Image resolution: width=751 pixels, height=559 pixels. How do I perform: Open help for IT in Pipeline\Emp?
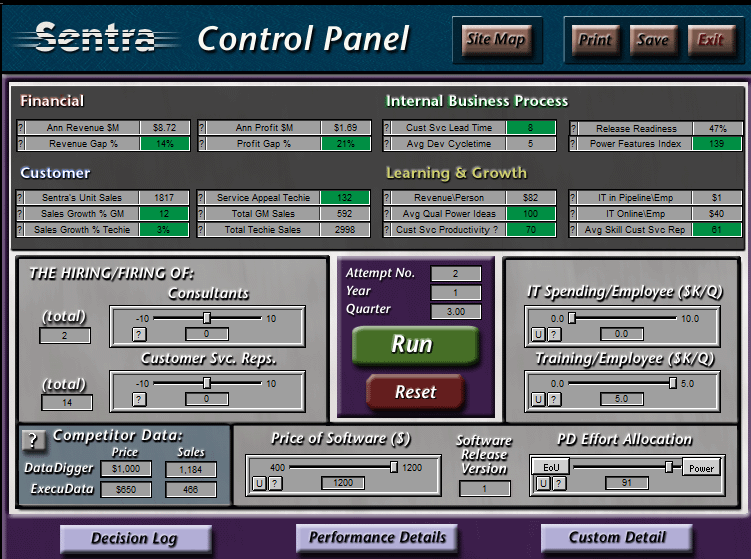[573, 198]
